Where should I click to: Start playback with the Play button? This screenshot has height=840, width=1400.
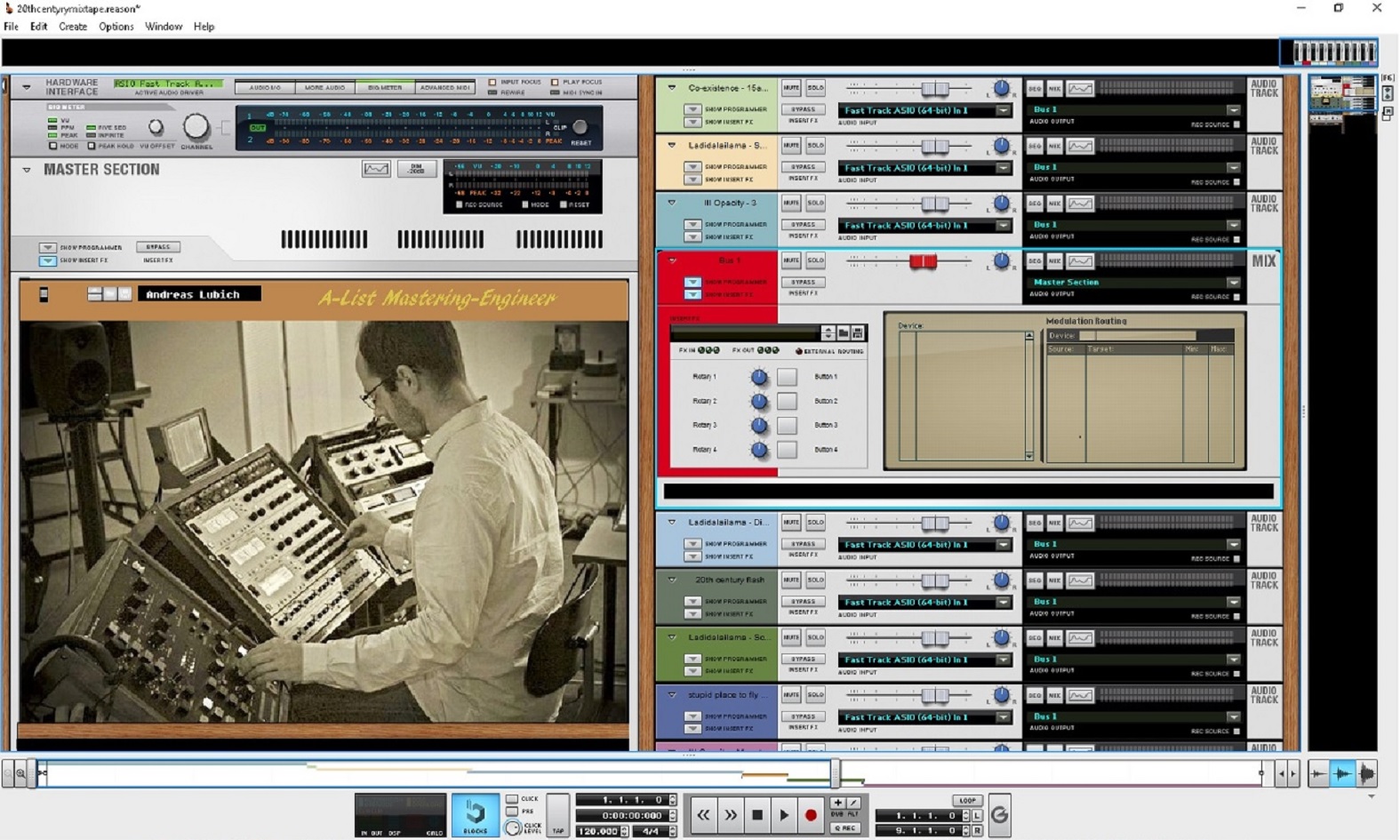pyautogui.click(x=783, y=814)
